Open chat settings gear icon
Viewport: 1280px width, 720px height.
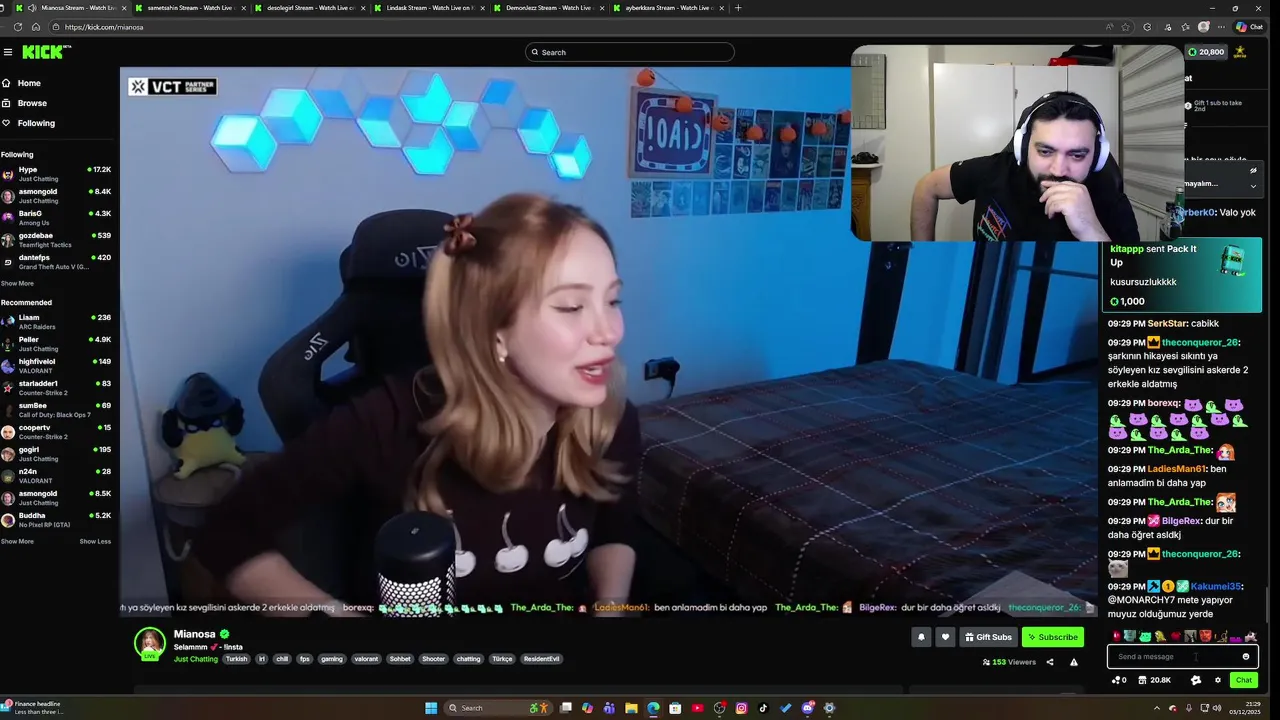pos(1218,680)
